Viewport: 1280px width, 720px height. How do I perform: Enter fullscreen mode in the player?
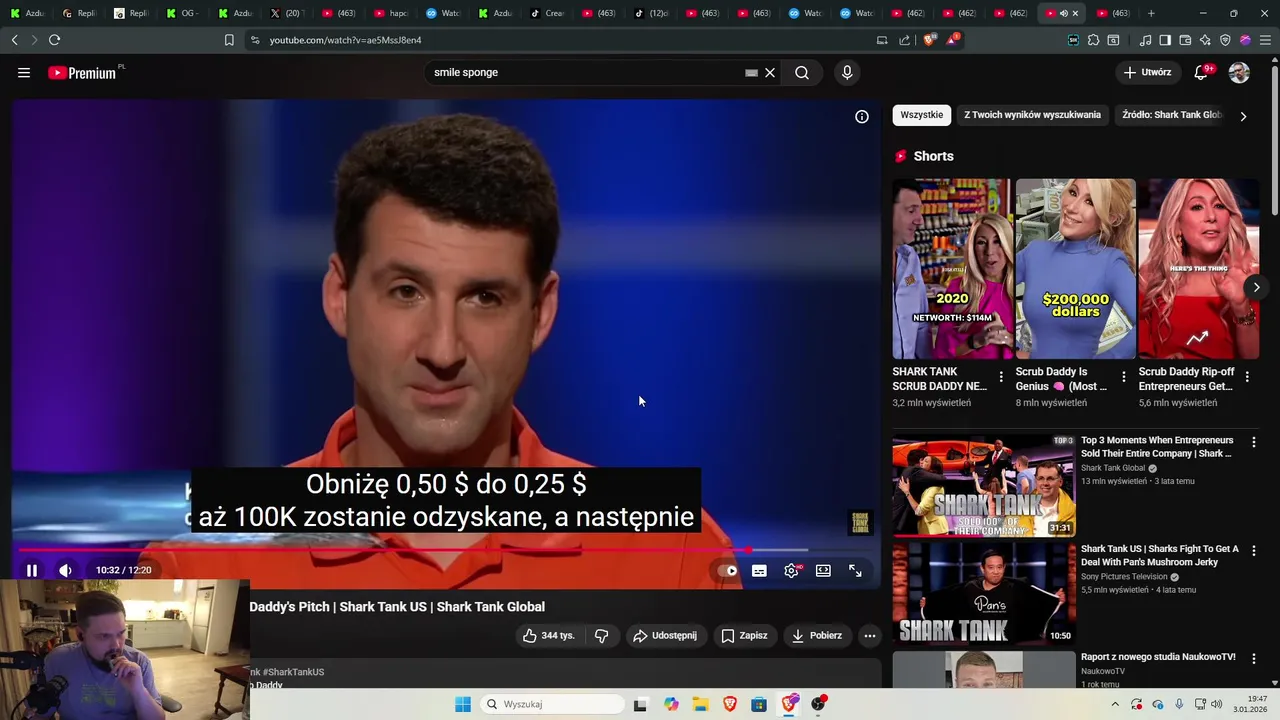855,571
